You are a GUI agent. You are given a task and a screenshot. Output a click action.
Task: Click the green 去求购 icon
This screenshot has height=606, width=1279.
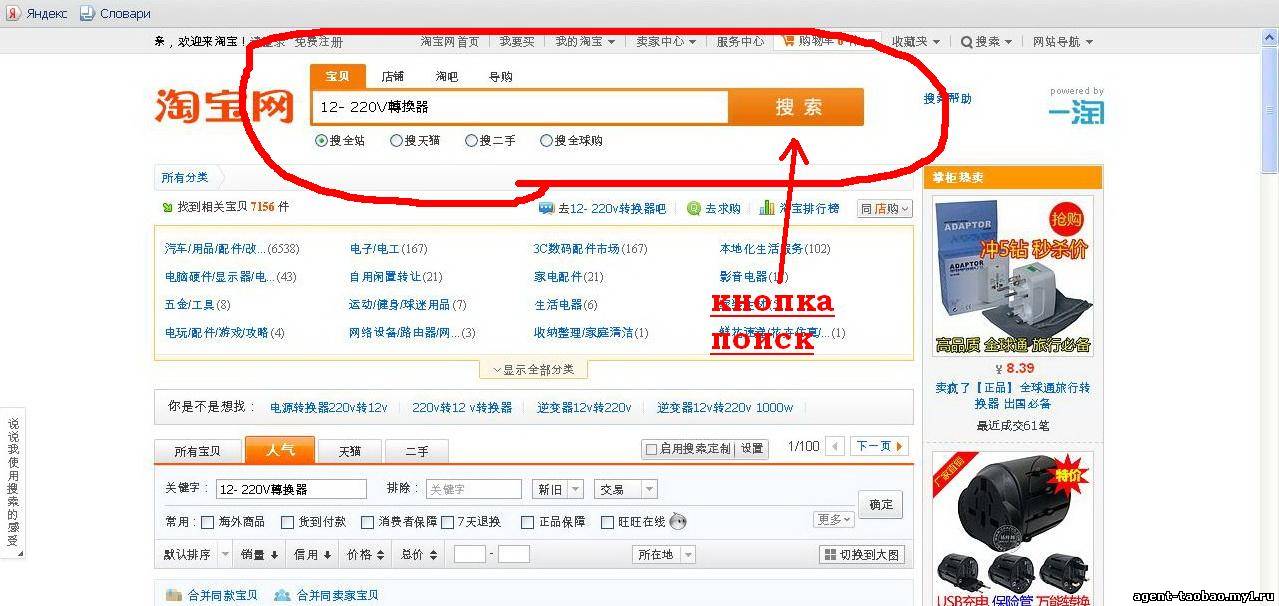pyautogui.click(x=694, y=208)
